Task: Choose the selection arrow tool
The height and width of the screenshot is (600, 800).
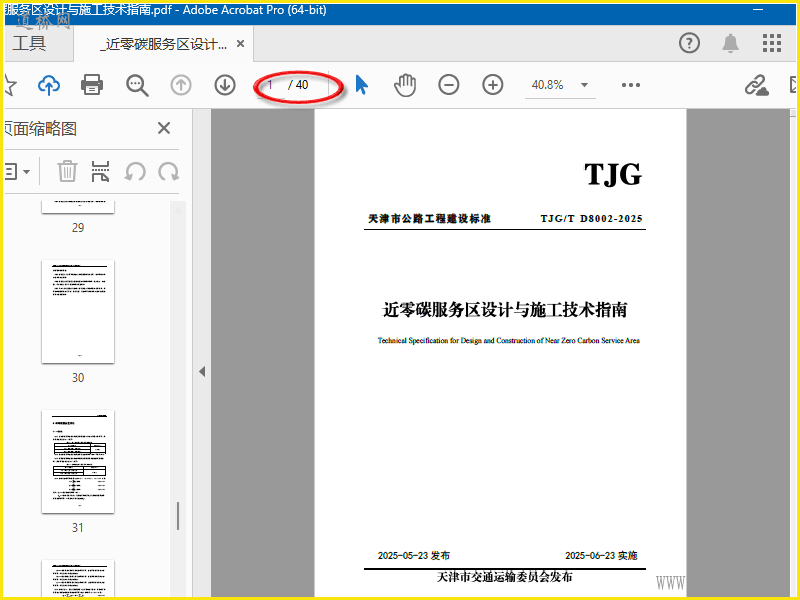Action: point(361,85)
